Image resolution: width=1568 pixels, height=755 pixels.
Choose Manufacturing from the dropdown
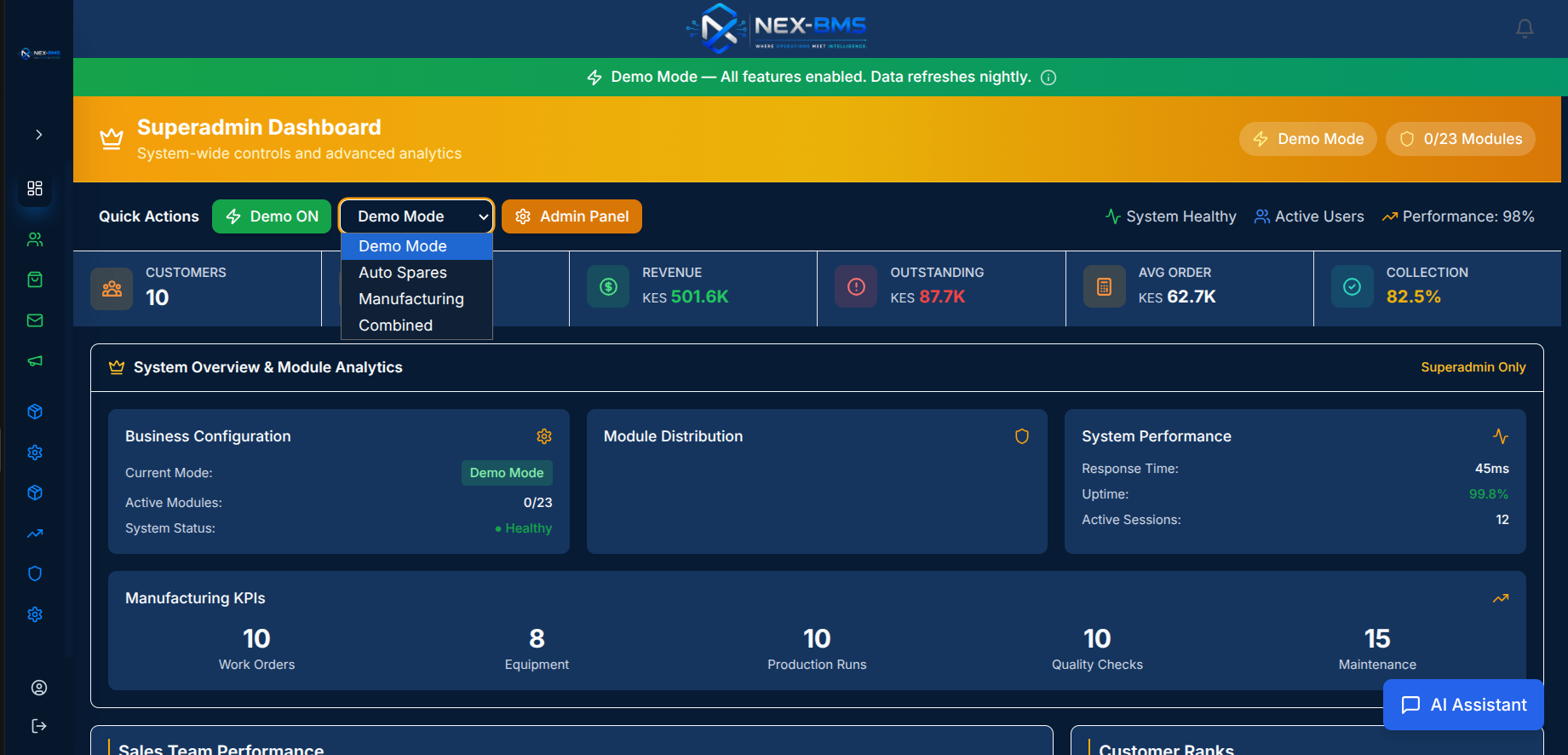click(x=416, y=299)
